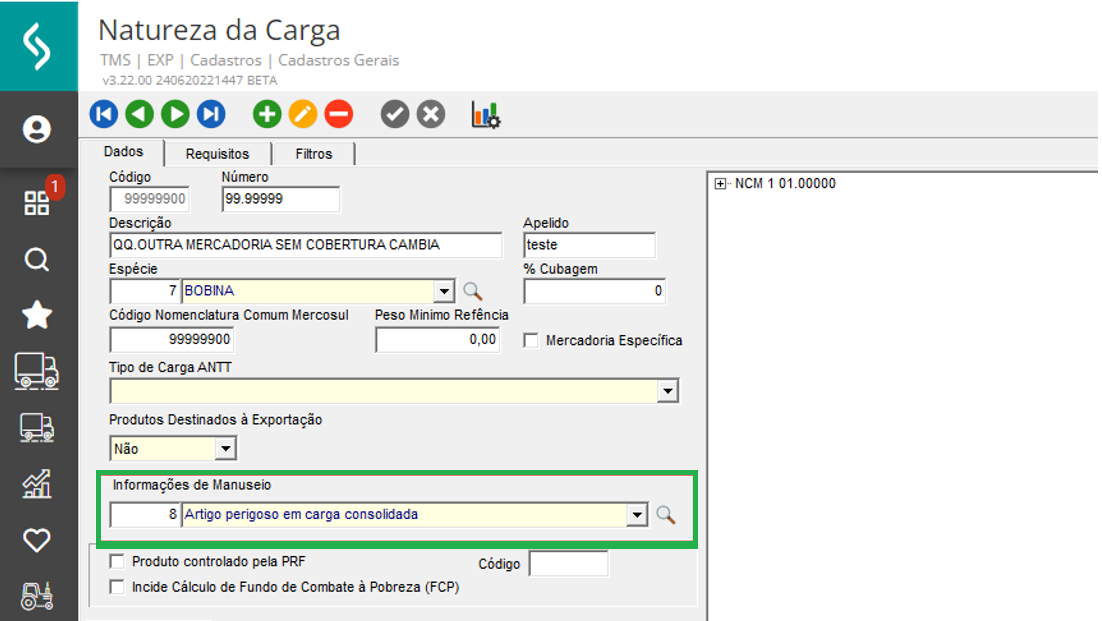Click the TMS breadcrumb text
This screenshot has width=1102, height=621.
point(115,60)
